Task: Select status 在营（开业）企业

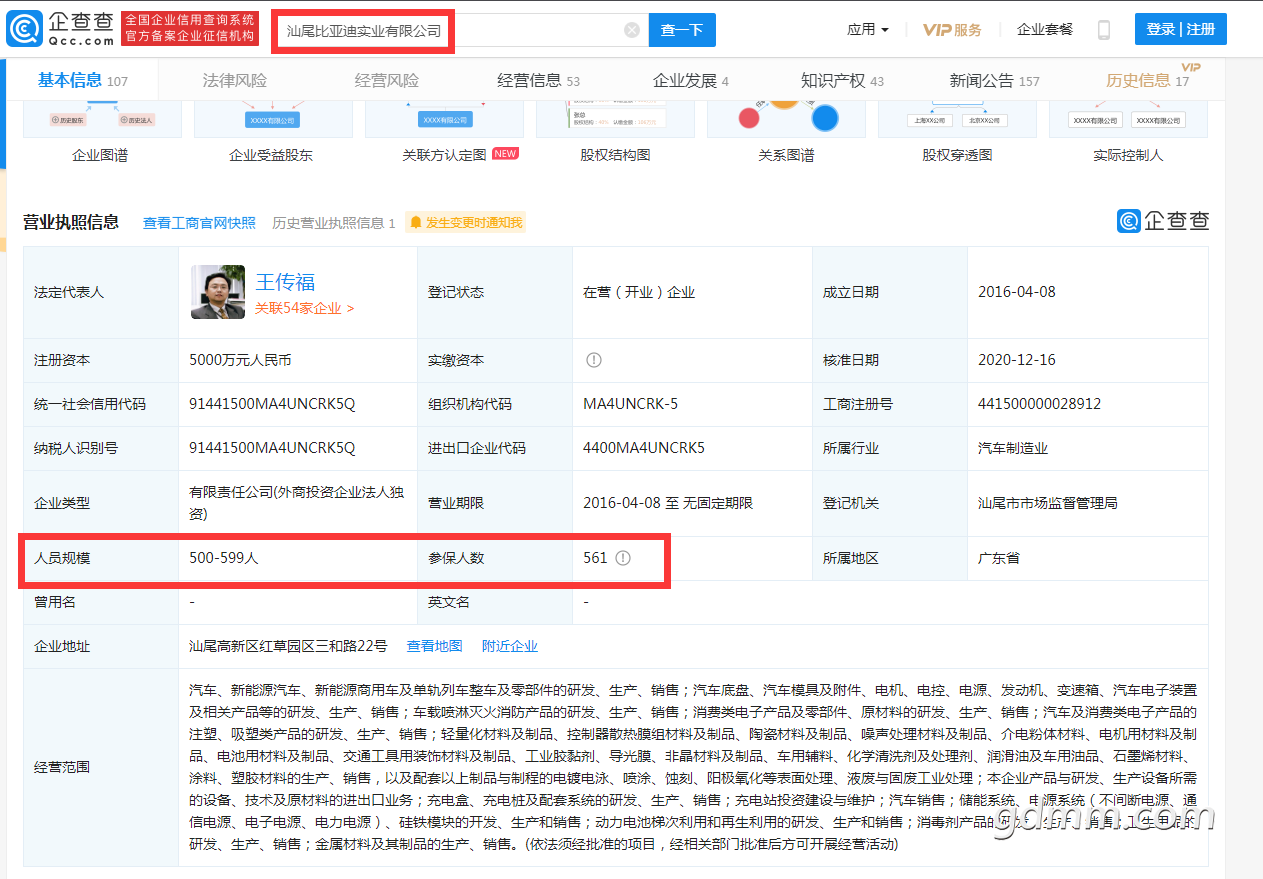Action: 639,292
